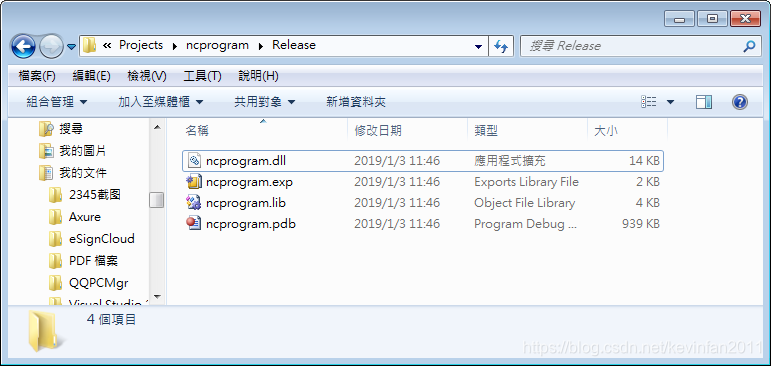This screenshot has height=366, width=771.
Task: Open subfolder arrow after Projects
Action: [x=175, y=46]
